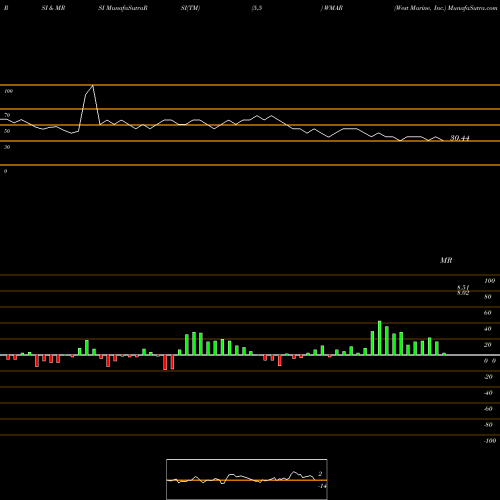Screen dimensions: 500x500
Task: Click the MR right axis label -40
Action: pos(488,393)
